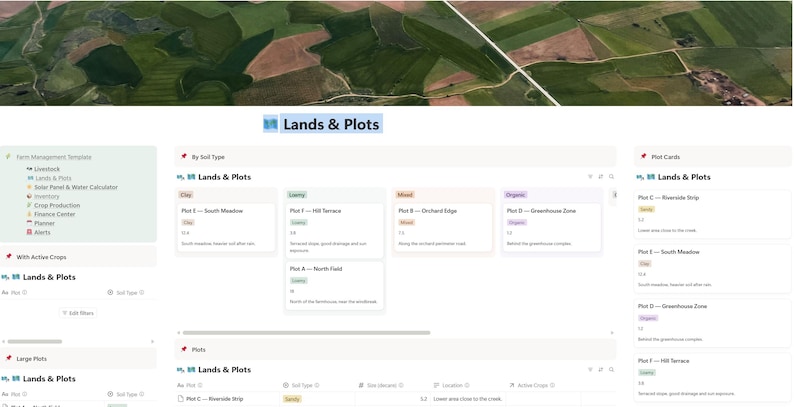The image size is (794, 407).
Task: Open filter icon in the Plots table view
Action: pyautogui.click(x=590, y=370)
